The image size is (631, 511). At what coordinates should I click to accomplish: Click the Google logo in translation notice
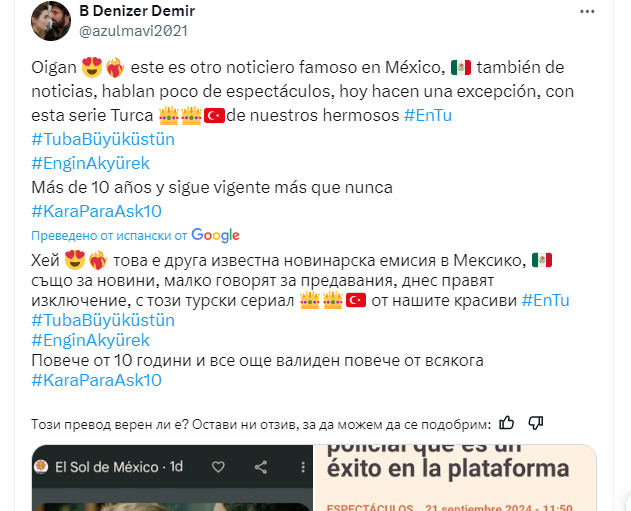point(215,235)
